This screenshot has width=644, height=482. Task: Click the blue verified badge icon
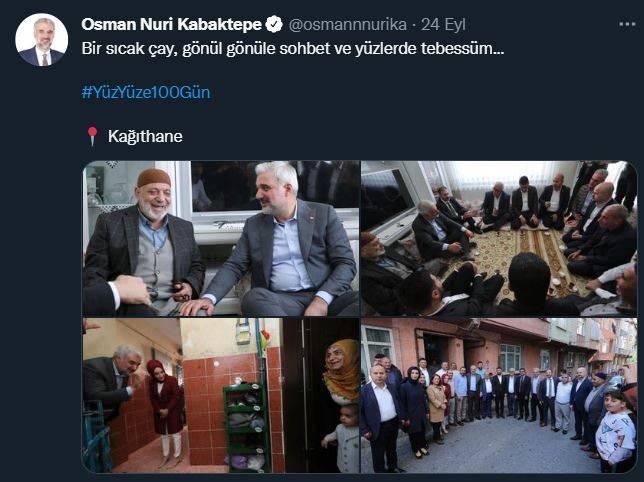click(274, 25)
